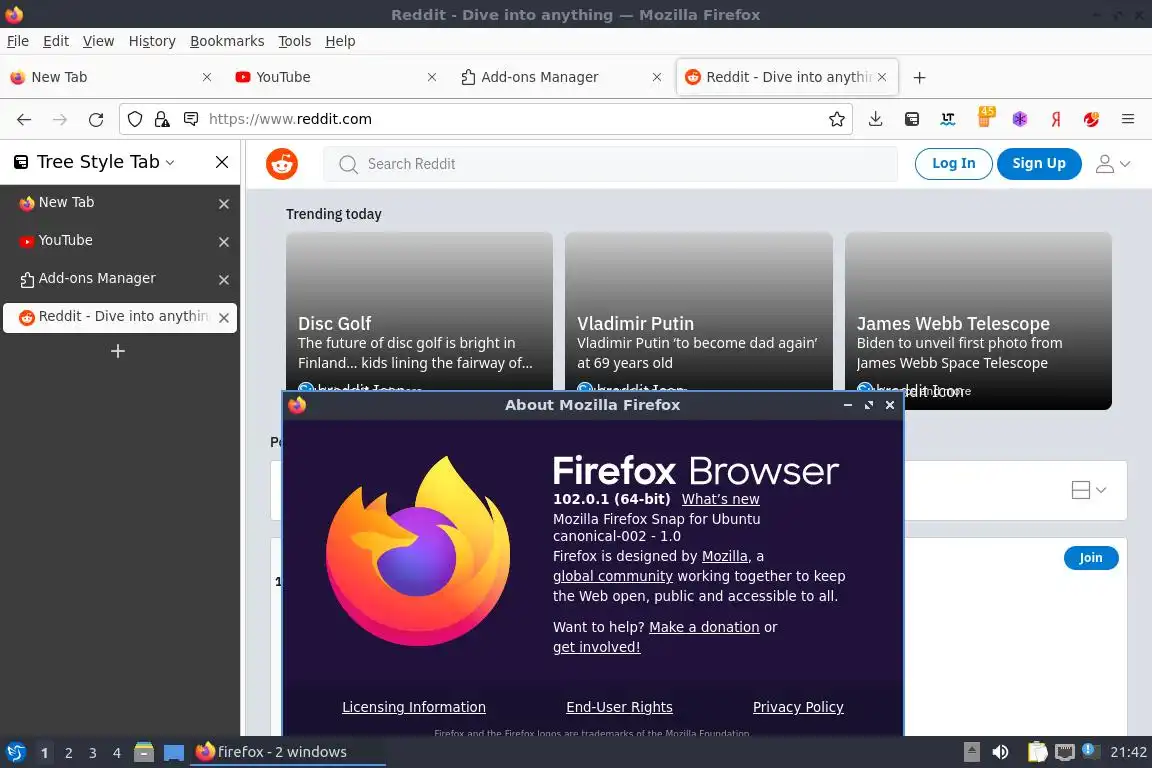Open the Bookmarks menu

pyautogui.click(x=227, y=41)
